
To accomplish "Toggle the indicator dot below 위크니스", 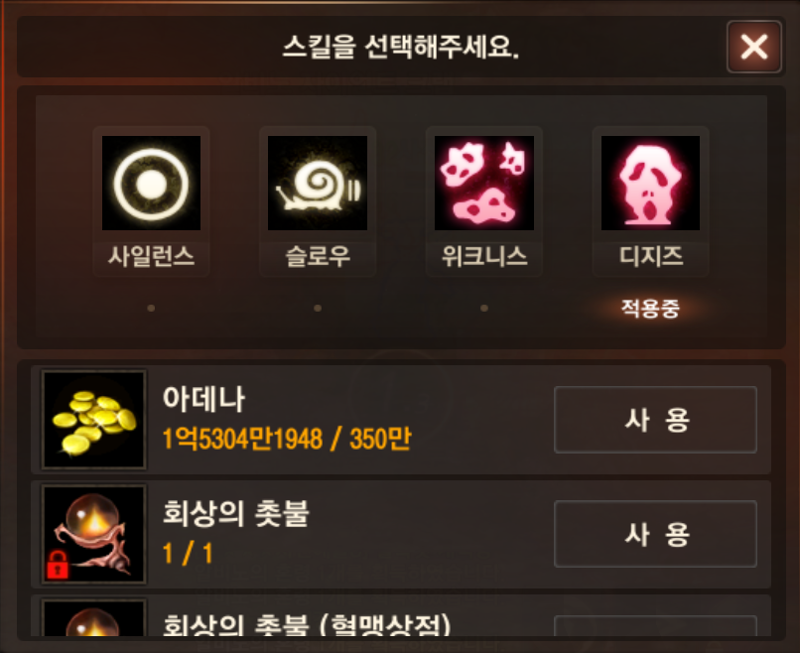I will point(484,308).
